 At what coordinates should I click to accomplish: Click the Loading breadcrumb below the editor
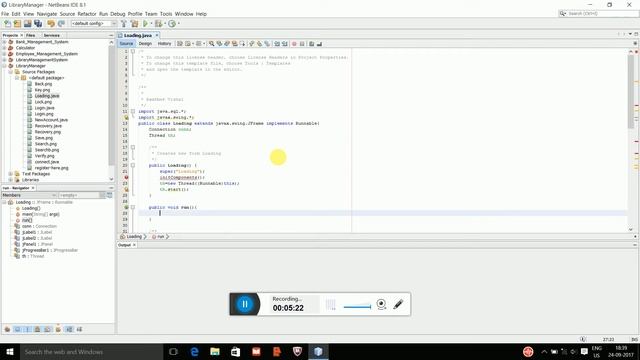[133, 237]
